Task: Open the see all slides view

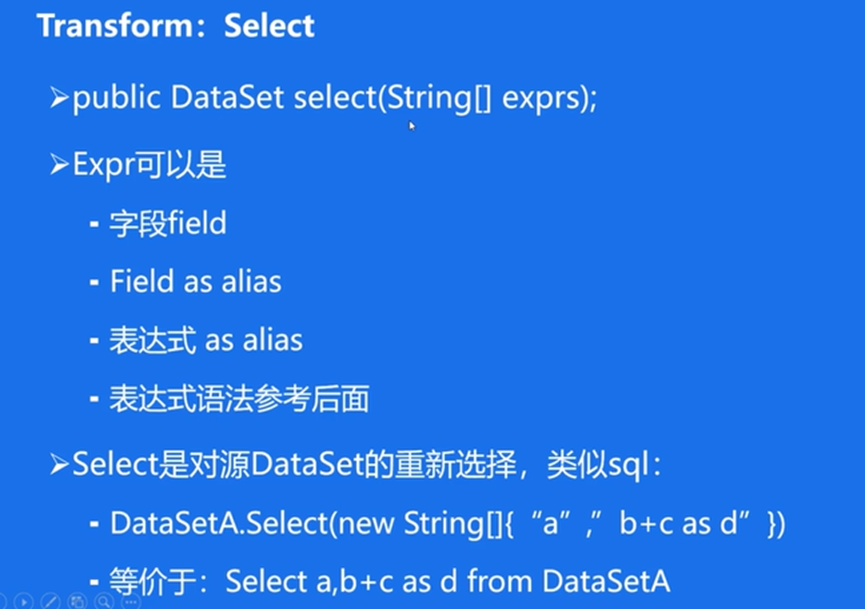Action: (x=76, y=602)
